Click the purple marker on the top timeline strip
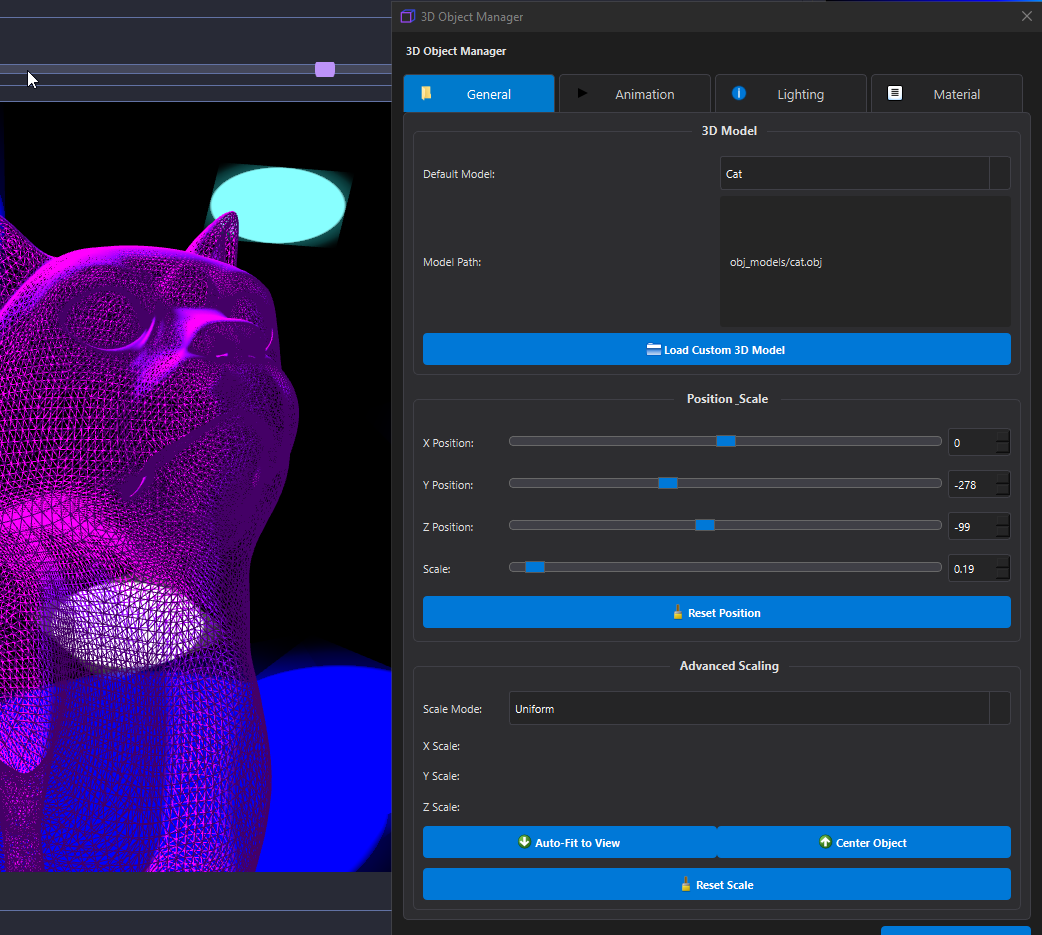The image size is (1042, 935). pyautogui.click(x=324, y=68)
